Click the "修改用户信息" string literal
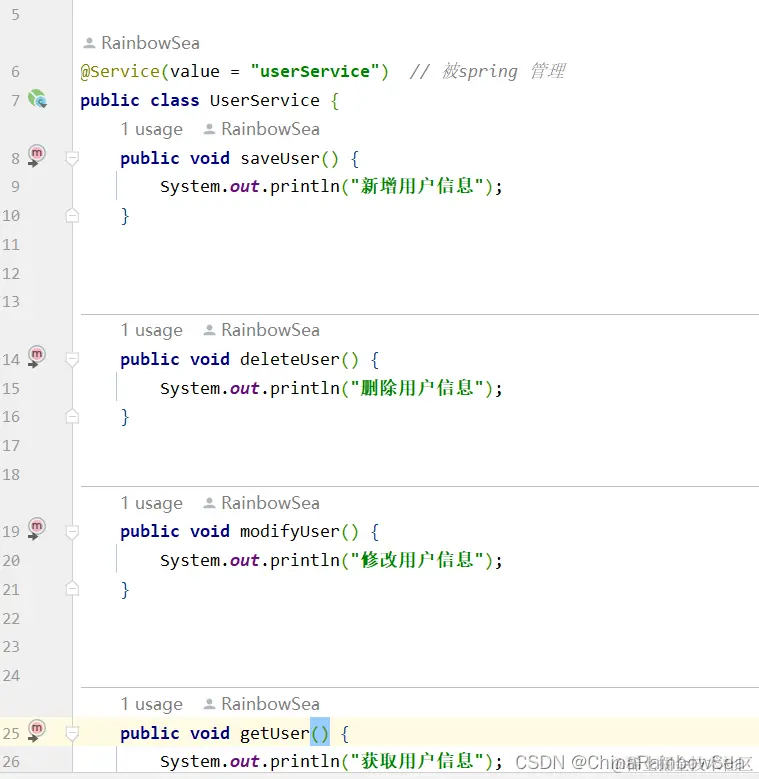Screen dimensions: 759x779 pos(417,561)
